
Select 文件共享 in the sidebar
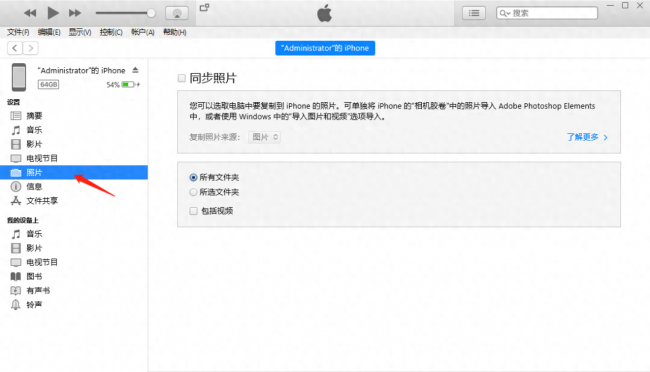pos(74,201)
